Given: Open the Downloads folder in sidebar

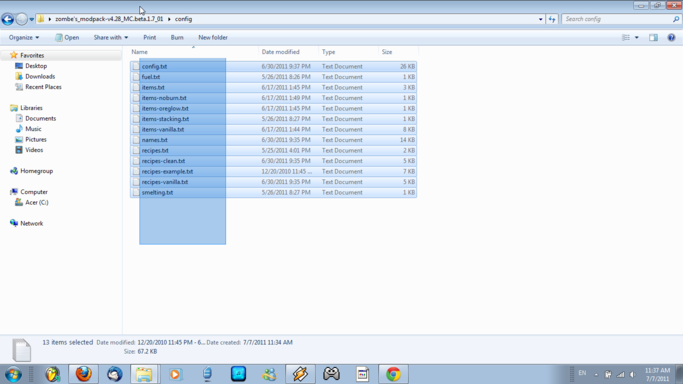Looking at the screenshot, I should click(40, 76).
